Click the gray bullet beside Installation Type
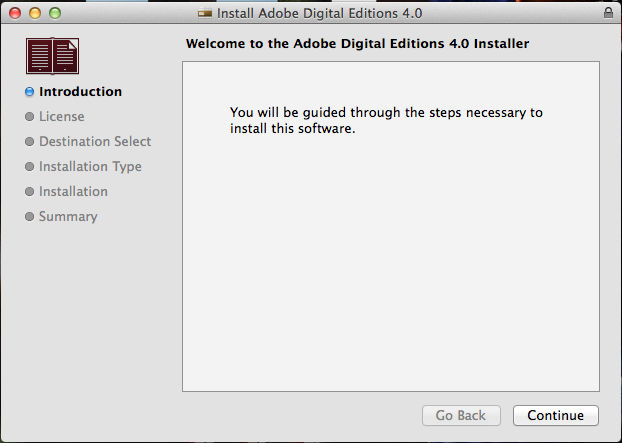The height and width of the screenshot is (443, 622). [x=30, y=167]
